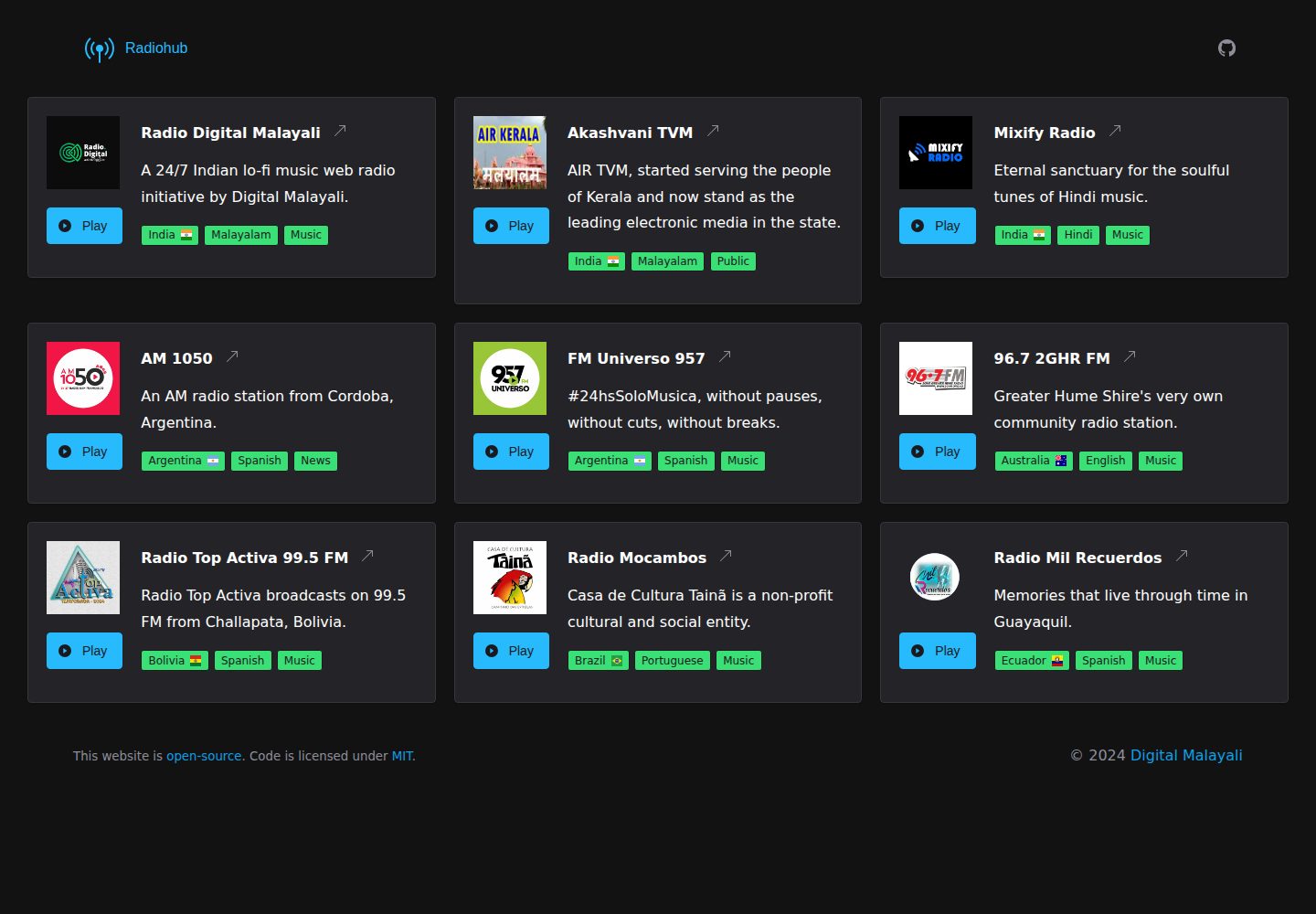Click the AIR Kerala station thumbnail
Image resolution: width=1316 pixels, height=914 pixels.
tap(510, 153)
